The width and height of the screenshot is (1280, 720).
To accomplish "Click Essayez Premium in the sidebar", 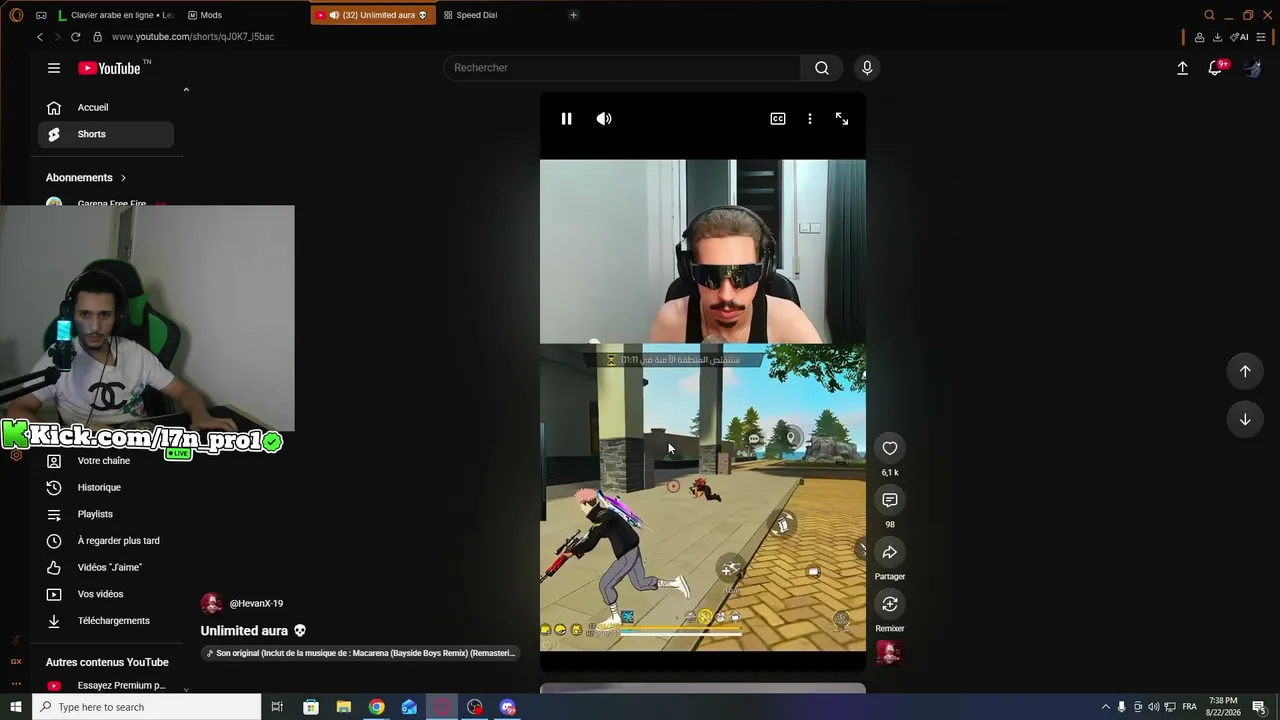I will pyautogui.click(x=106, y=686).
